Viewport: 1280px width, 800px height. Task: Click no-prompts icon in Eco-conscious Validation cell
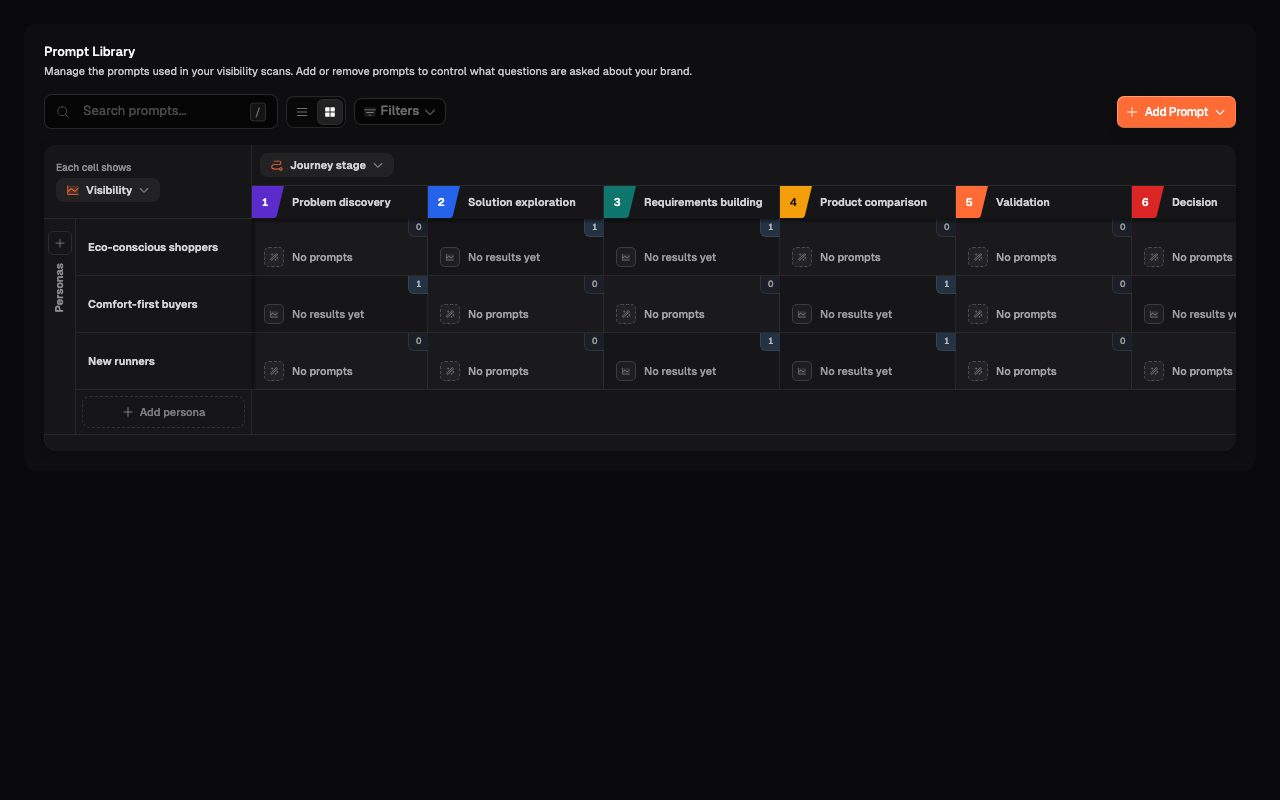tap(978, 257)
